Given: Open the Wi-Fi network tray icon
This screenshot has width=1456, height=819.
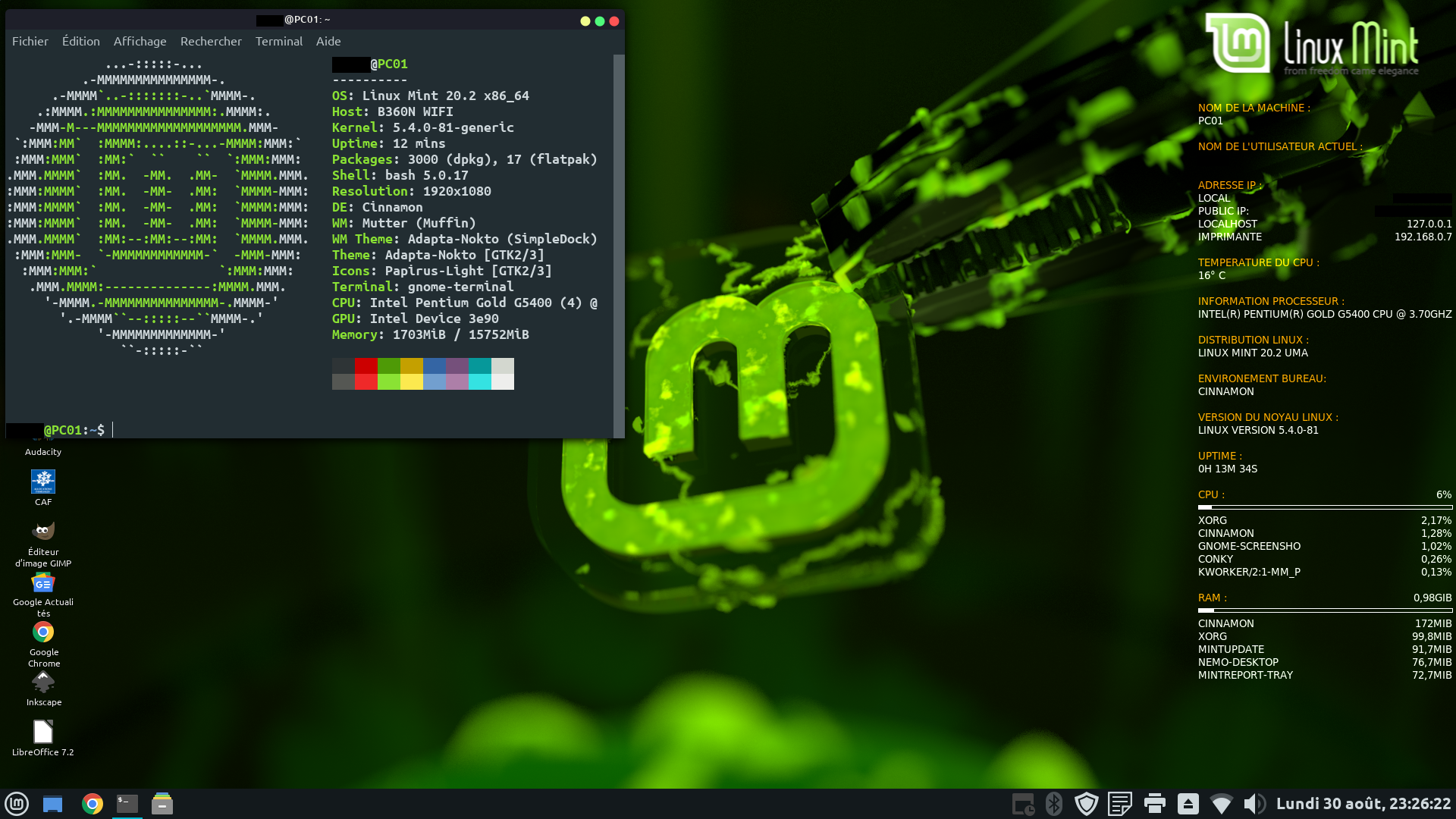Looking at the screenshot, I should pos(1222,804).
